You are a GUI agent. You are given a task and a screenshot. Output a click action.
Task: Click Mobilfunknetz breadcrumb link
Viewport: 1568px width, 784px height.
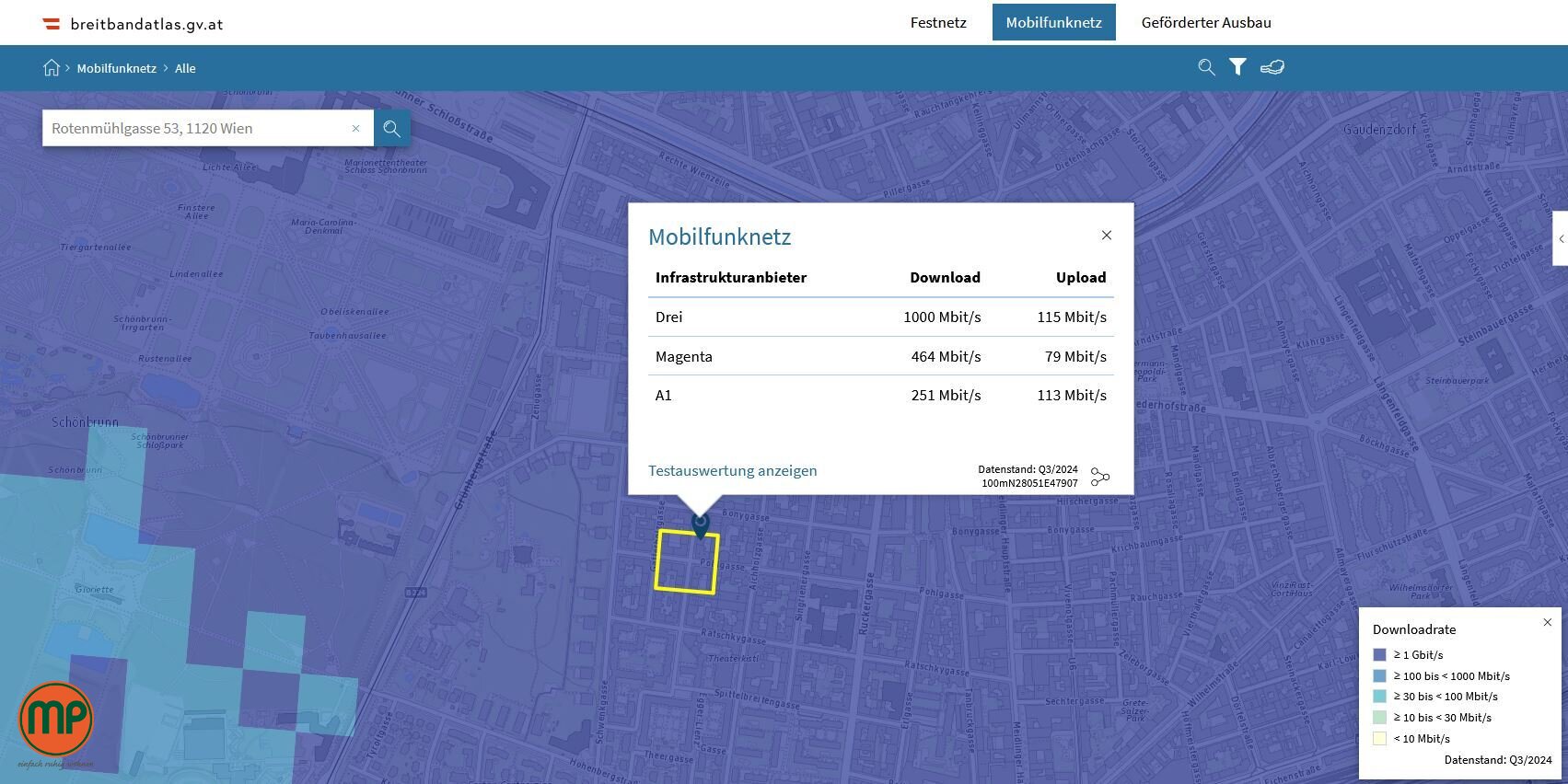click(x=117, y=68)
